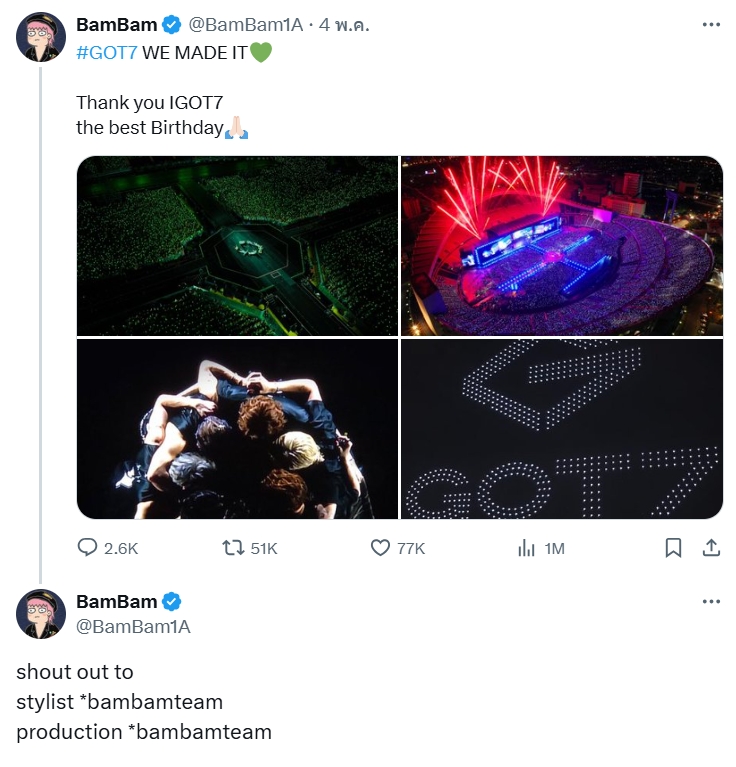This screenshot has height=767, width=736.
Task: Retweet the WE MADE IT post
Action: click(232, 548)
